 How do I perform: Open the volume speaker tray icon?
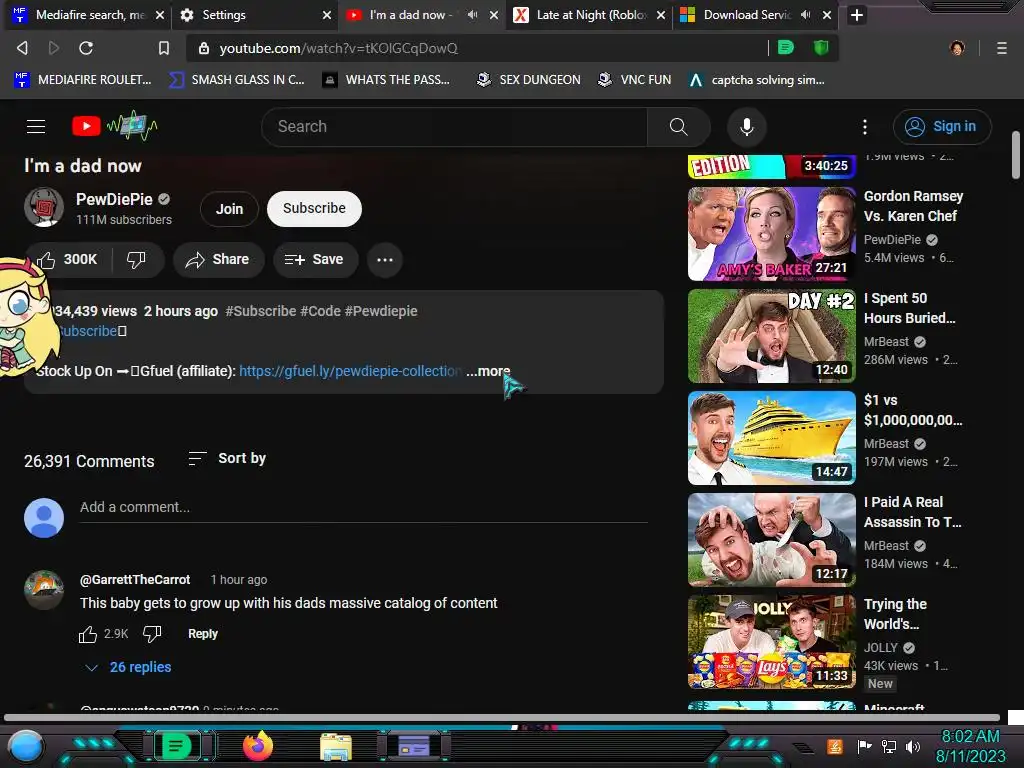click(x=913, y=746)
